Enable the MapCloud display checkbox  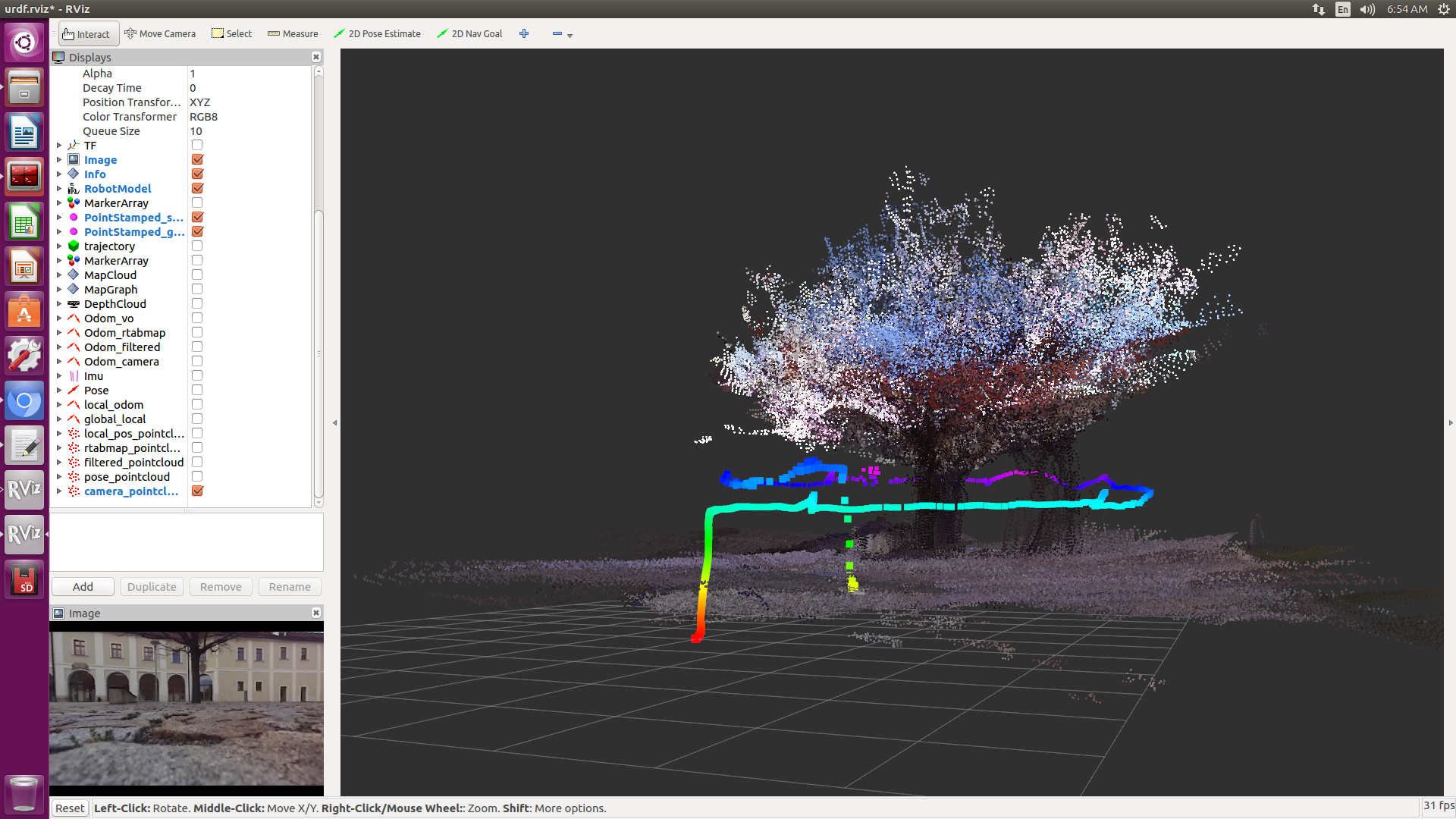pyautogui.click(x=197, y=275)
